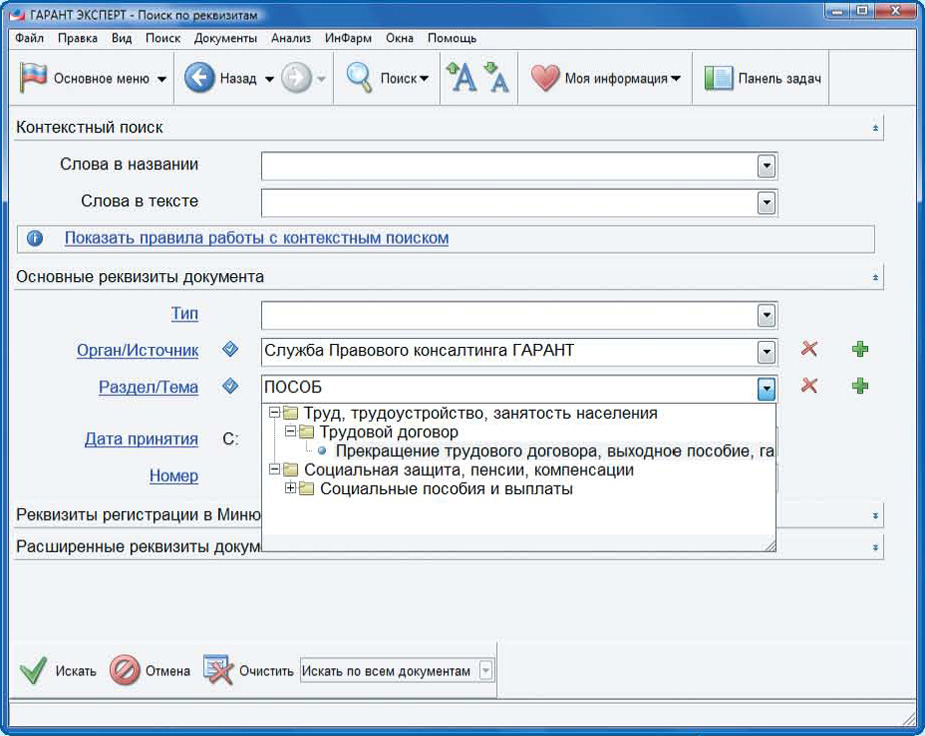The height and width of the screenshot is (736, 925).
Task: Expand Социальные пособия и выплаты folder
Action: click(x=290, y=489)
